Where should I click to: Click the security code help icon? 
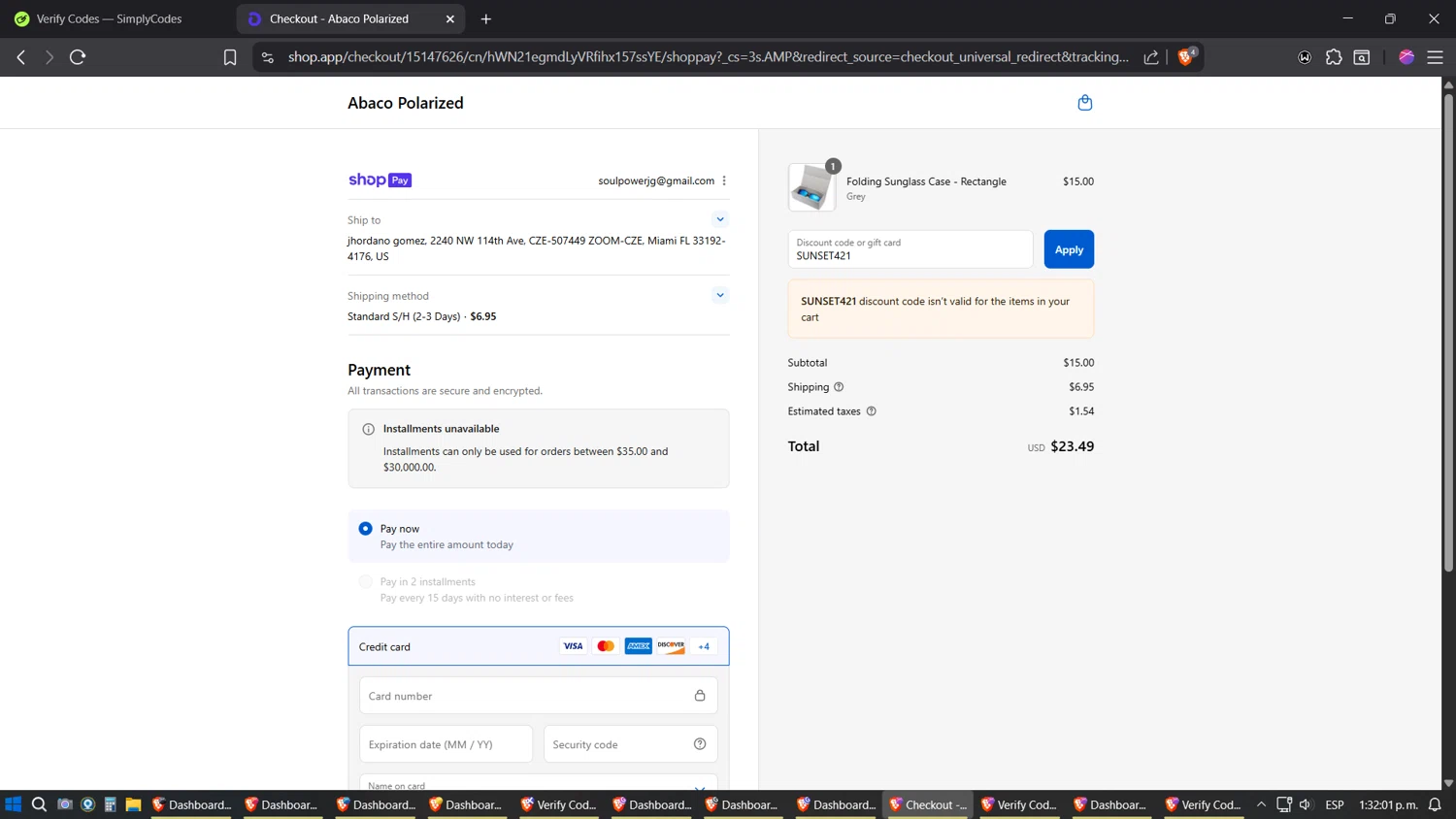700,744
